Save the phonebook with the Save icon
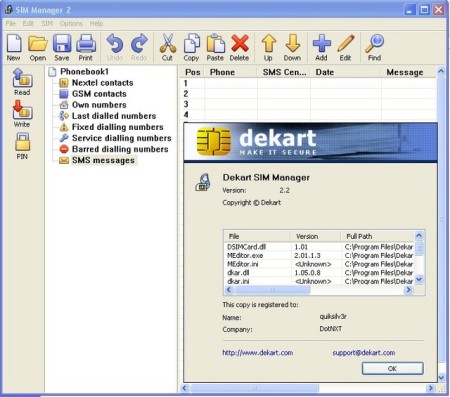Screen dimensions: 450x397 click(x=62, y=47)
